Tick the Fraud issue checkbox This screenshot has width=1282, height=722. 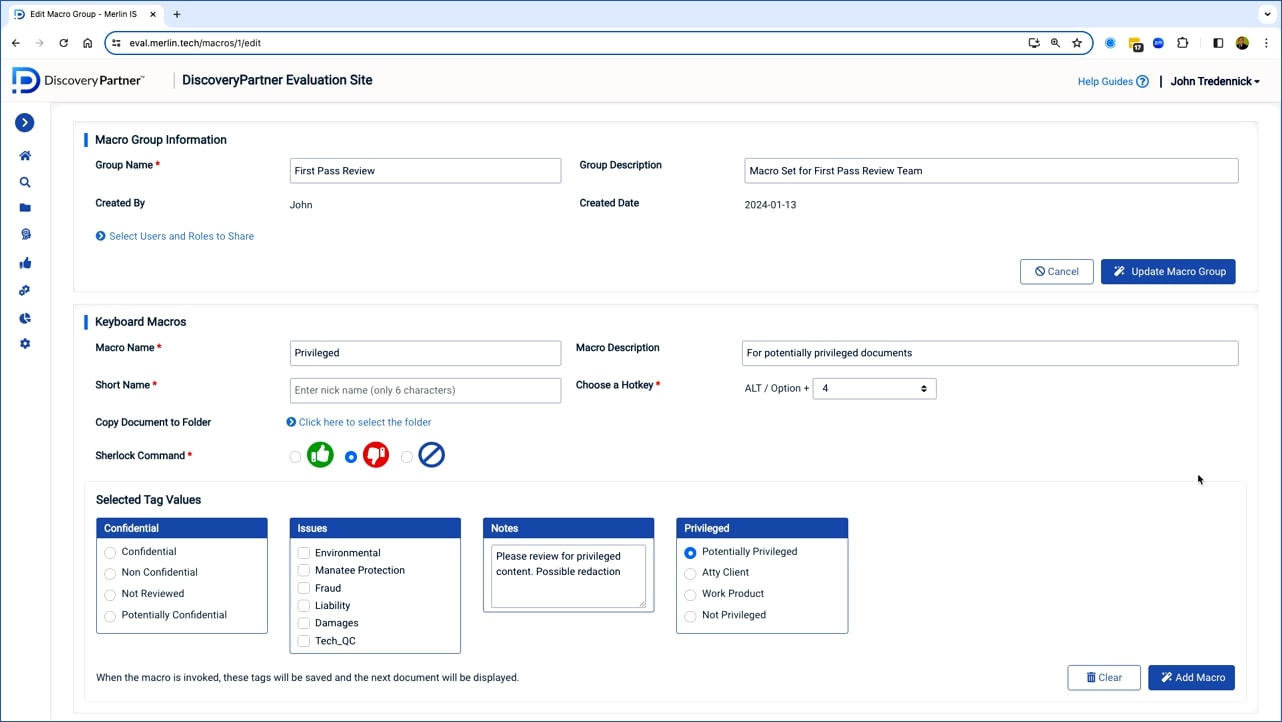point(304,588)
